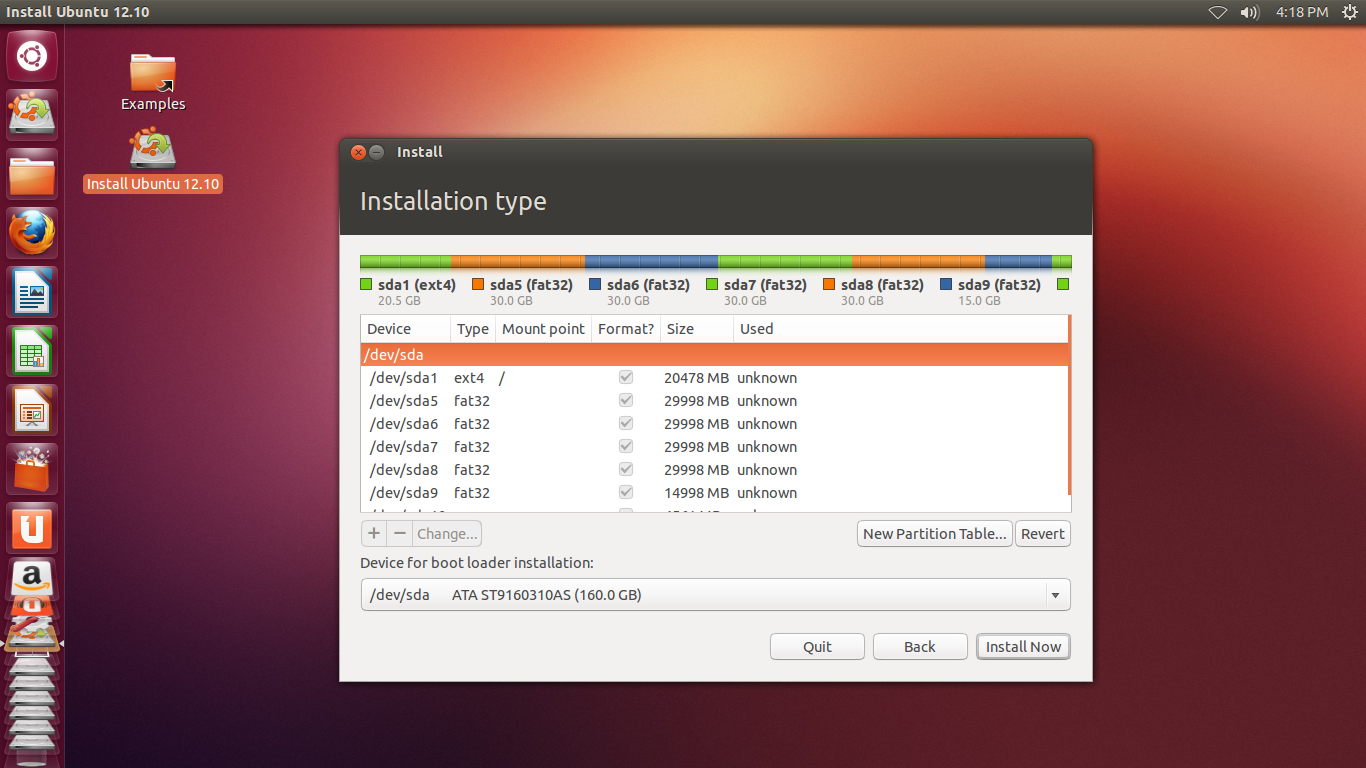The image size is (1366, 768).
Task: Open LibreOffice Writer
Action: pyautogui.click(x=32, y=292)
